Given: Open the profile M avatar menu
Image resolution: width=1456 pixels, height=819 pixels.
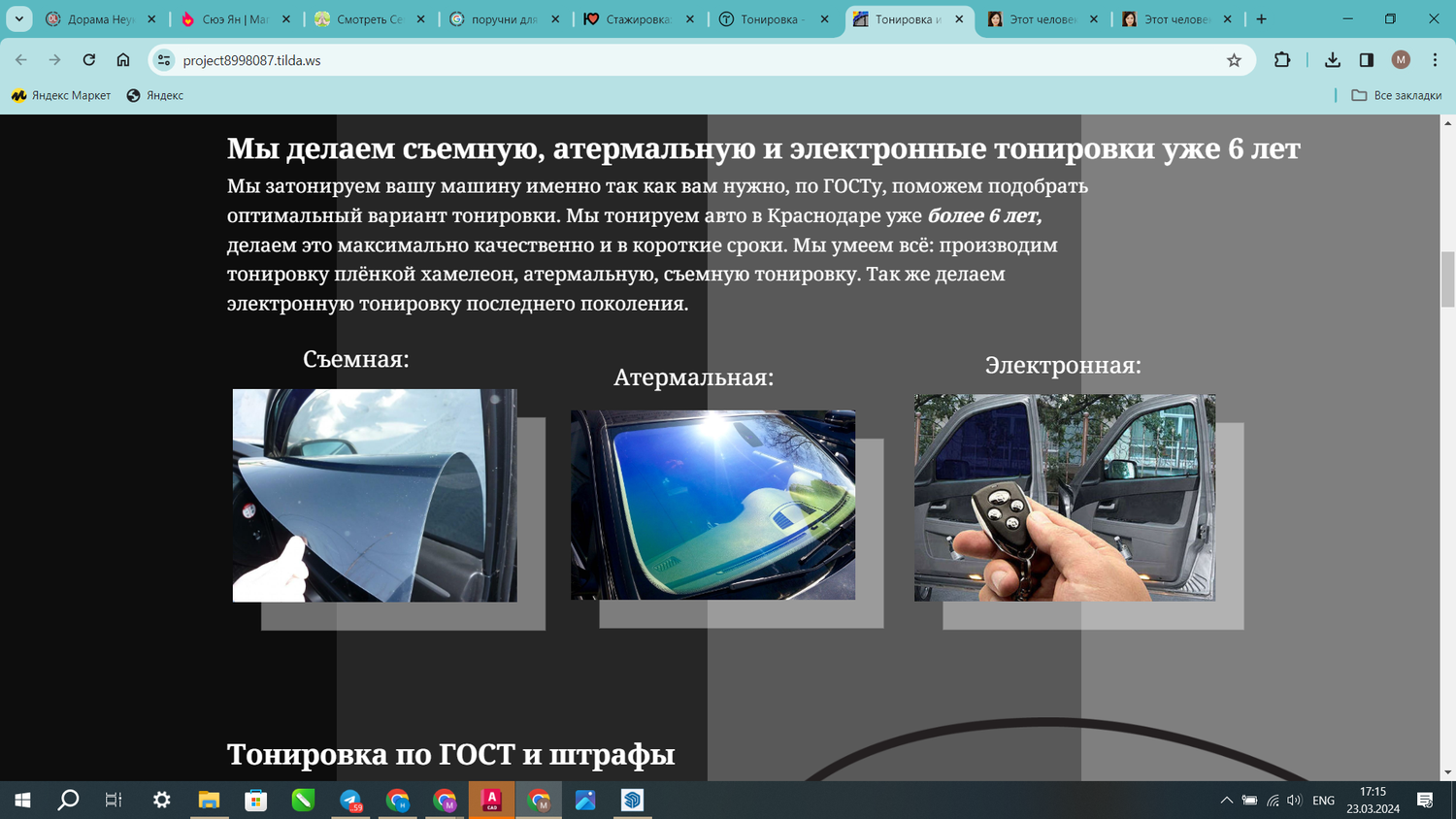Looking at the screenshot, I should tap(1401, 60).
